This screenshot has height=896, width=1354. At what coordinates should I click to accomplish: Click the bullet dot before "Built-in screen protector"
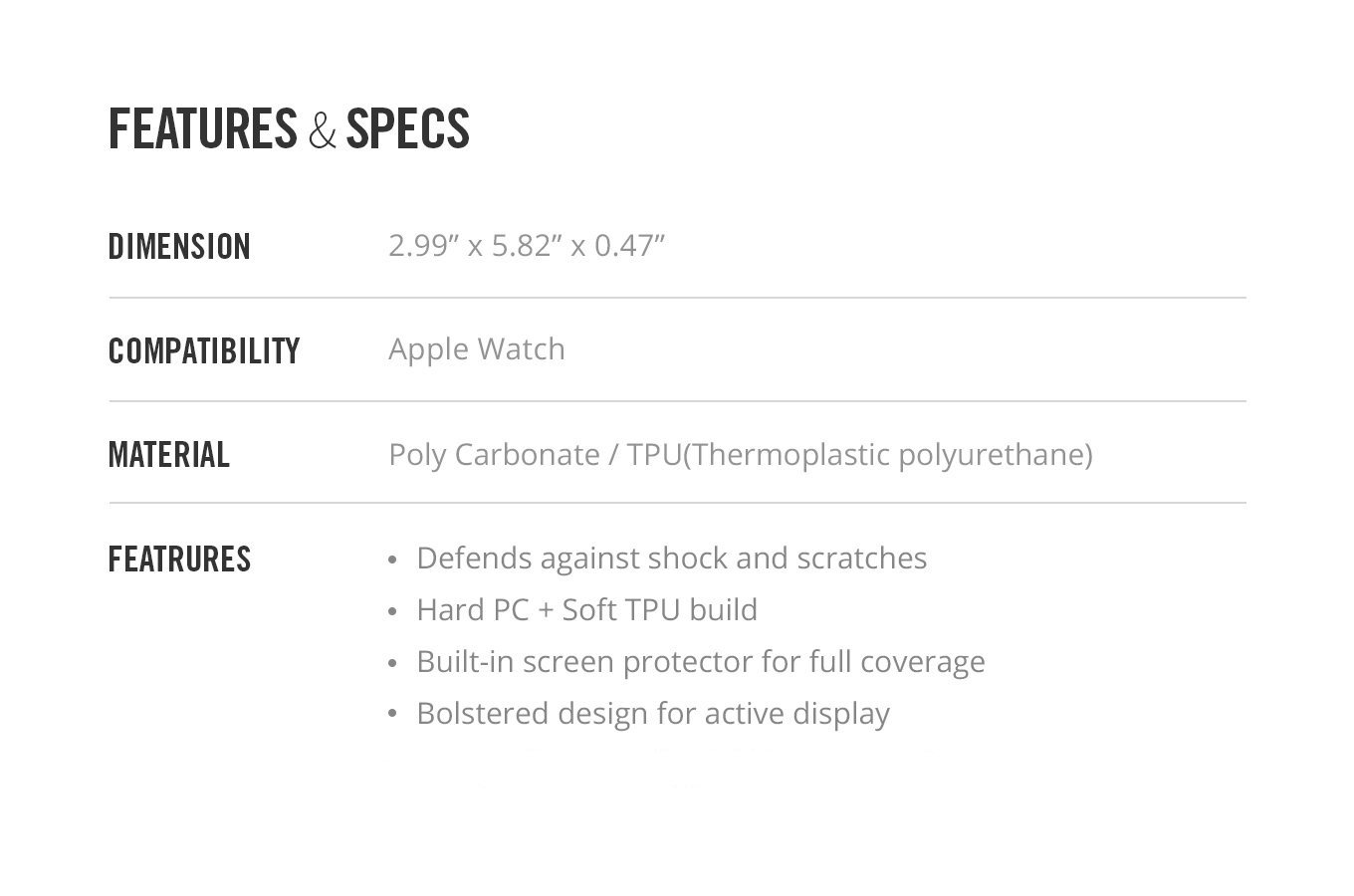point(393,664)
